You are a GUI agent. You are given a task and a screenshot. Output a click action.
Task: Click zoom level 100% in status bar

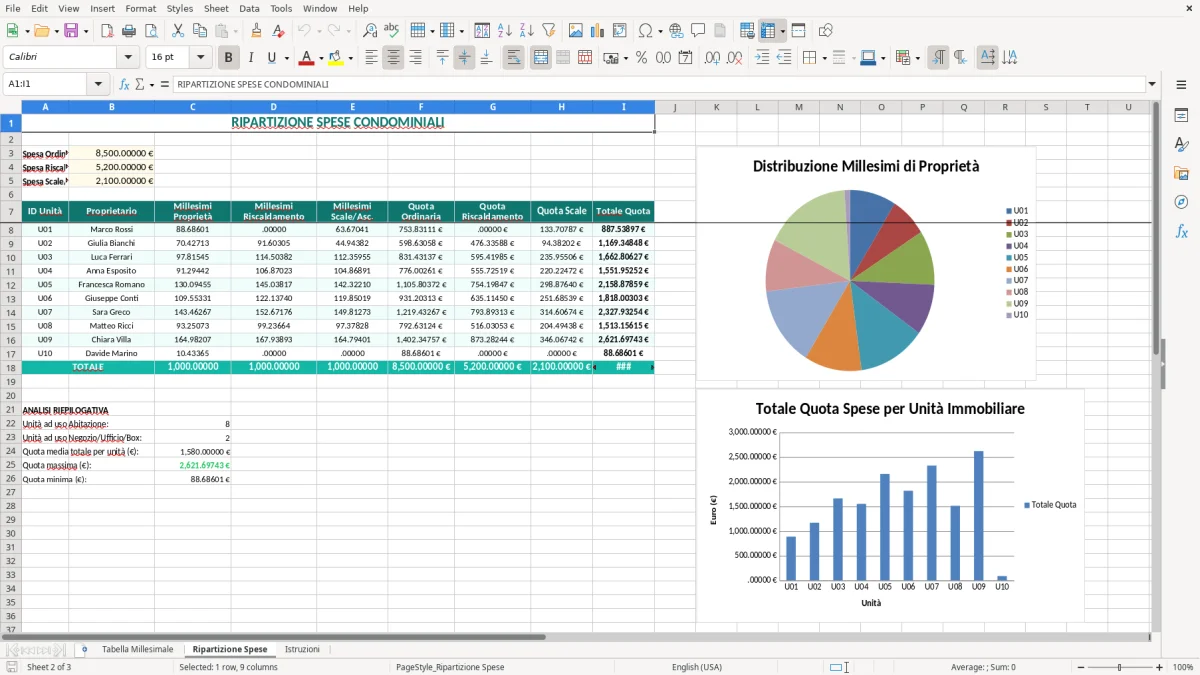(x=1183, y=667)
